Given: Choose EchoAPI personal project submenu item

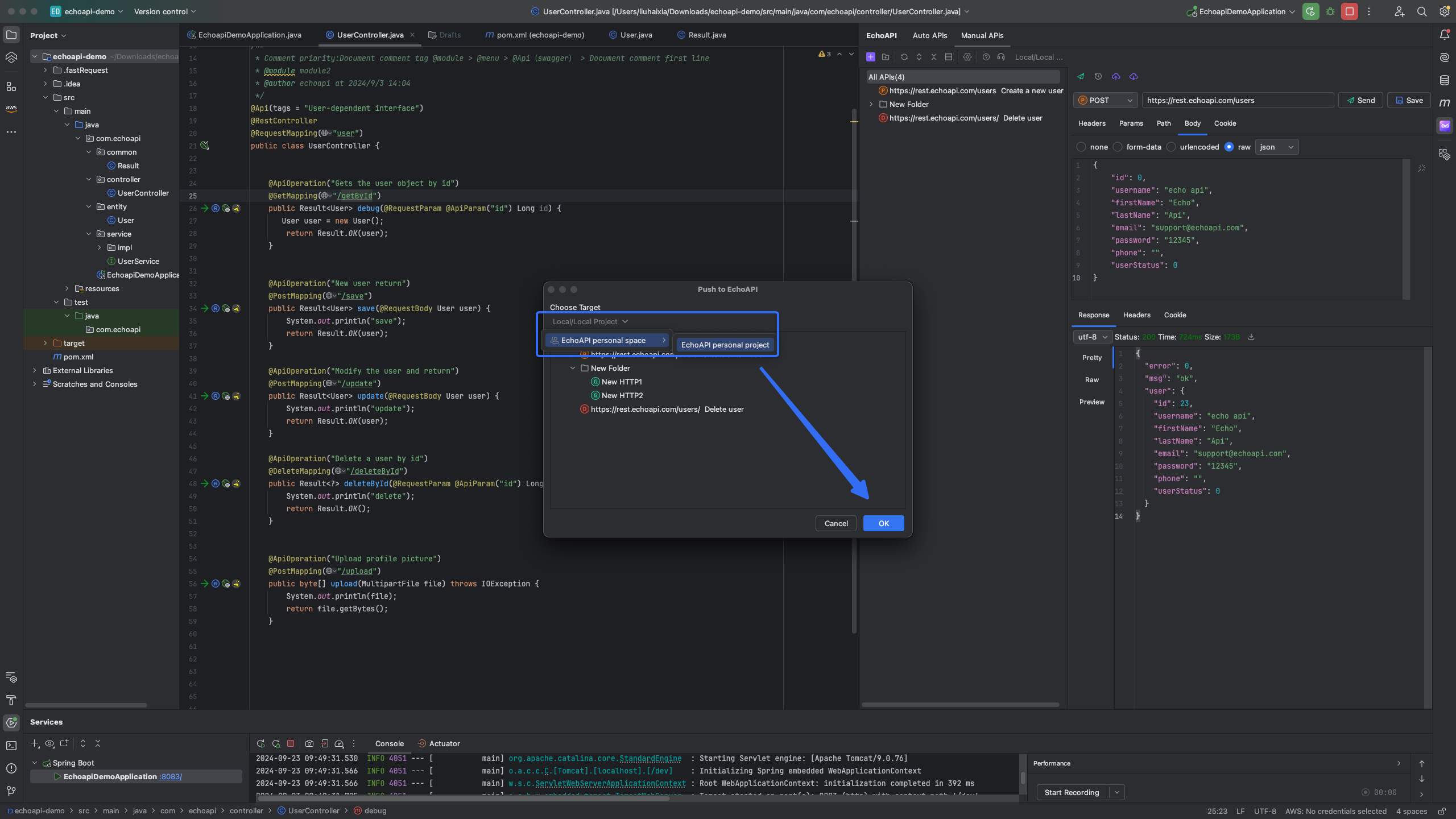Looking at the screenshot, I should click(x=725, y=345).
